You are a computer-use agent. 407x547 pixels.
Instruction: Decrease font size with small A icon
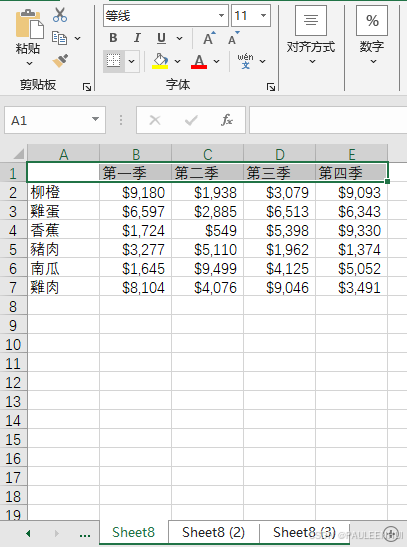[233, 38]
